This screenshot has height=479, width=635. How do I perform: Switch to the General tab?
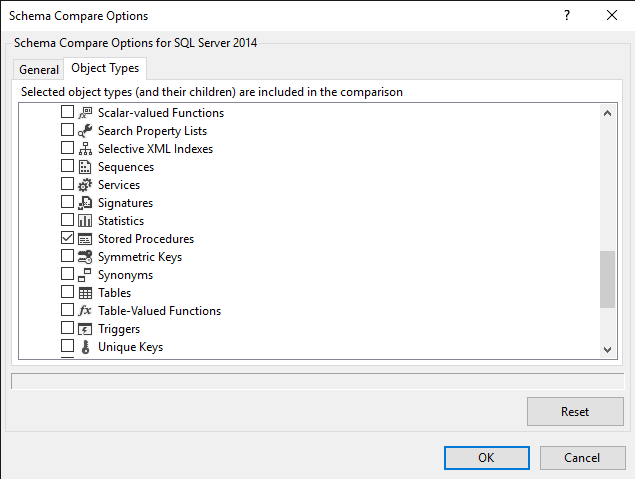[39, 70]
